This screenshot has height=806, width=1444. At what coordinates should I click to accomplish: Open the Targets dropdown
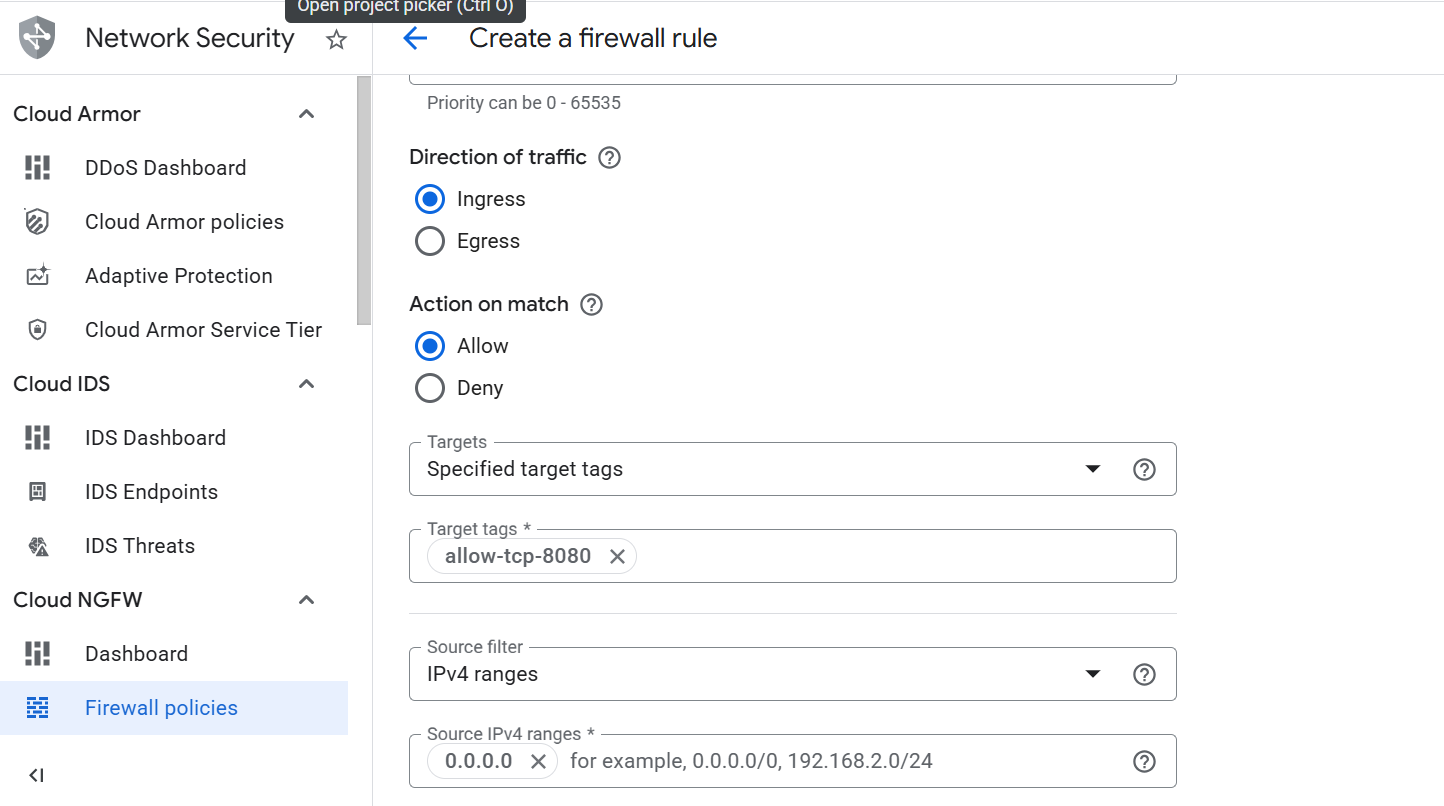(x=1093, y=468)
